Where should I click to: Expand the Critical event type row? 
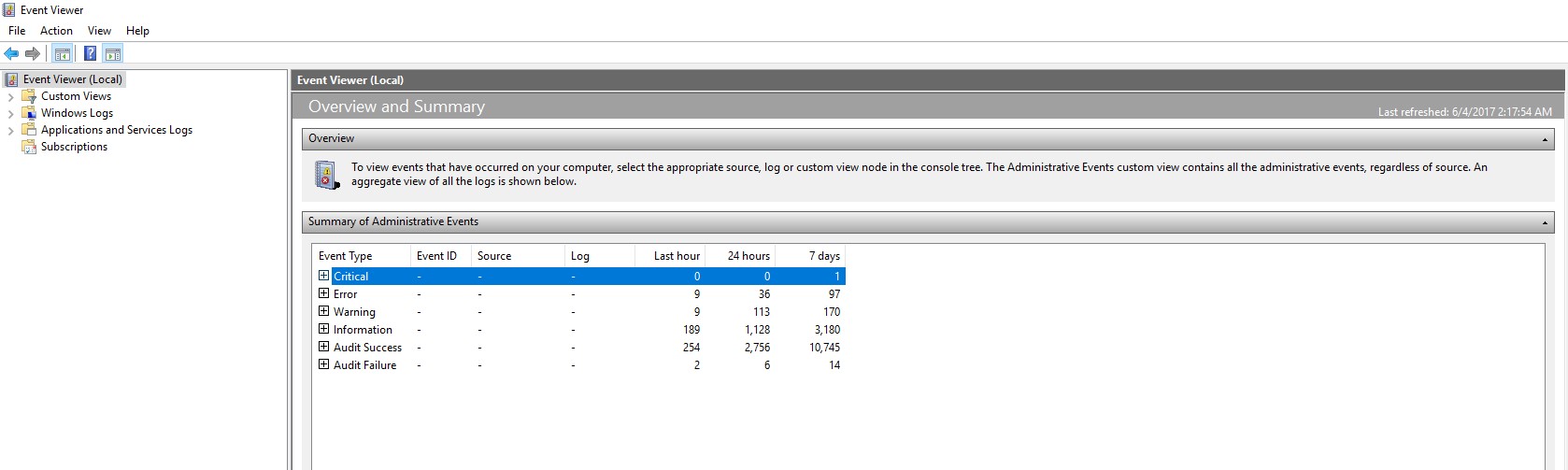point(323,276)
